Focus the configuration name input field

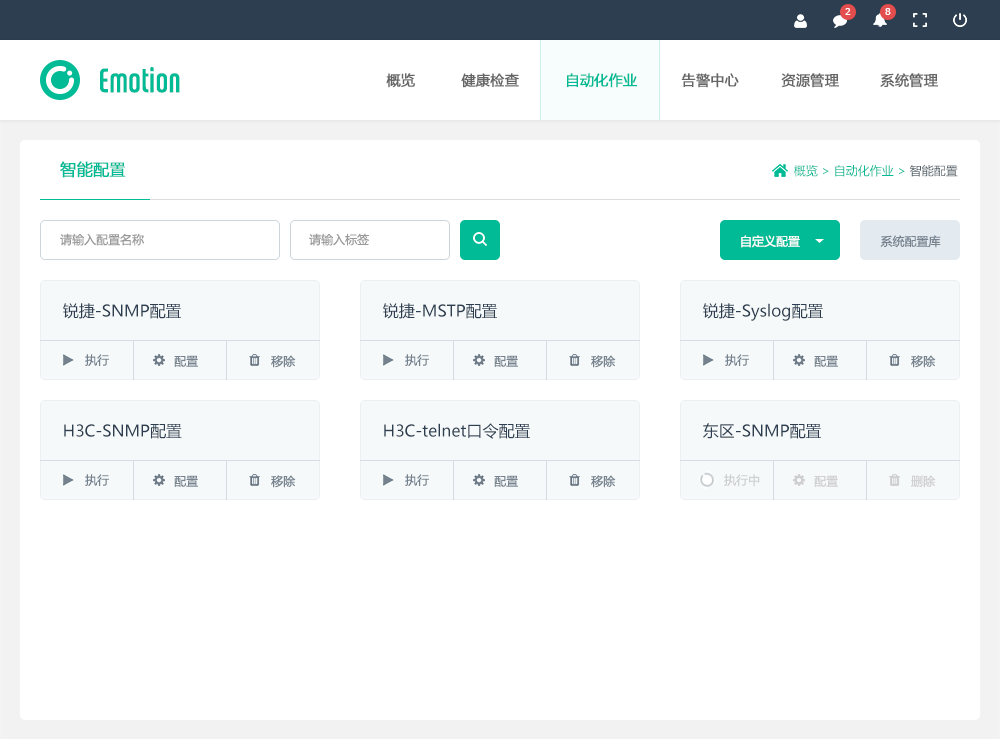(x=160, y=240)
